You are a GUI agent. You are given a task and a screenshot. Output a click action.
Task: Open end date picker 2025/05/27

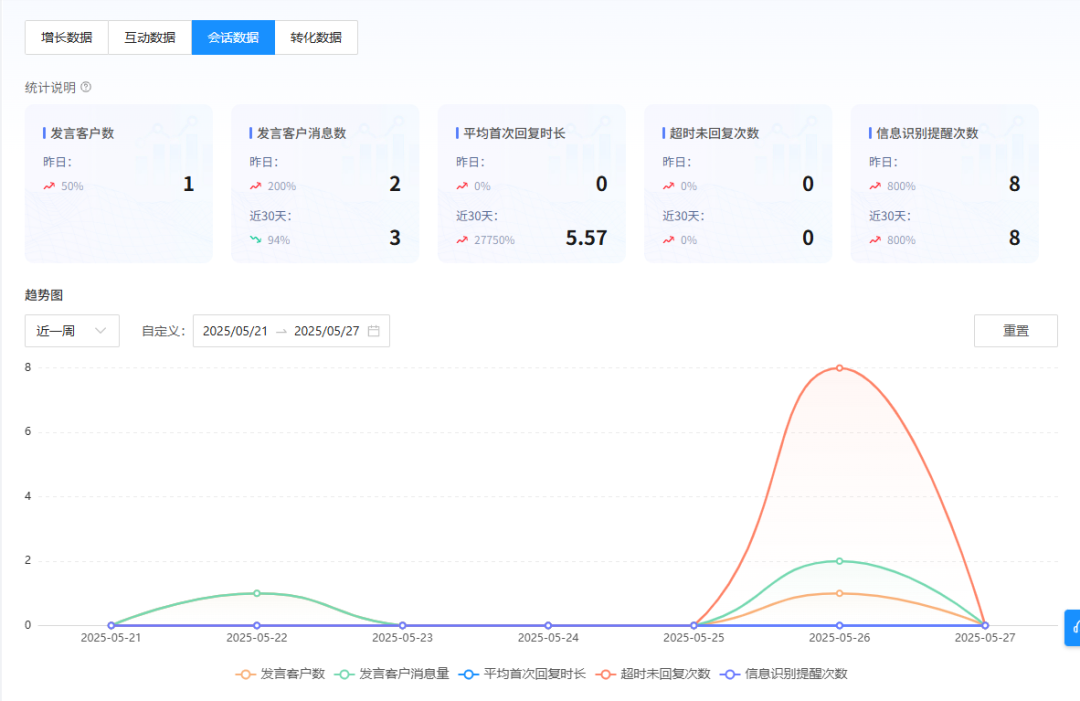tap(326, 331)
